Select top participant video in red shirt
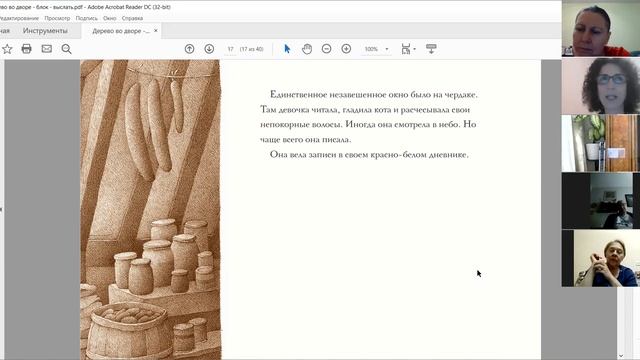Image resolution: width=640 pixels, height=360 pixels. [x=600, y=28]
